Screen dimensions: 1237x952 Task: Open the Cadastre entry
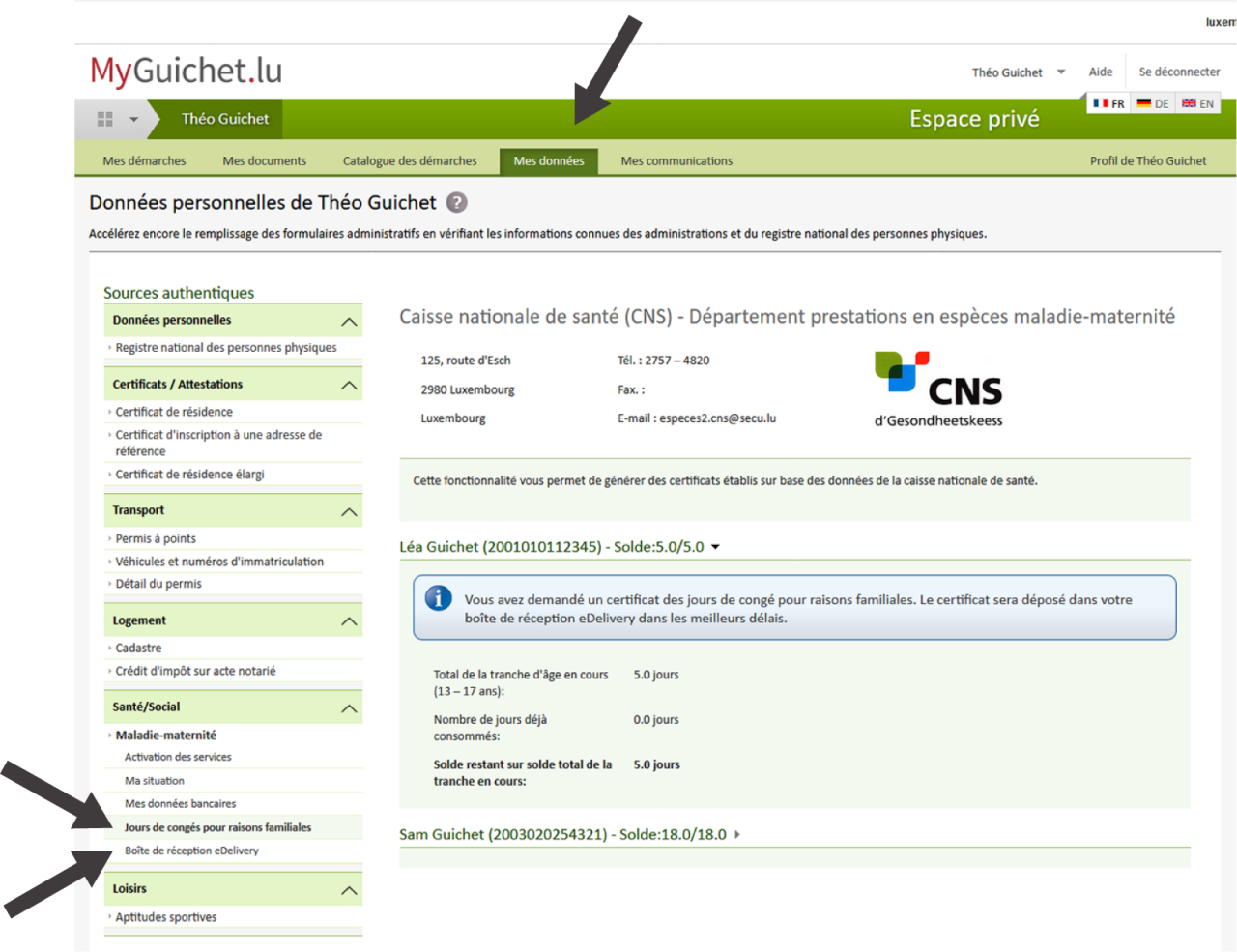[x=138, y=649]
